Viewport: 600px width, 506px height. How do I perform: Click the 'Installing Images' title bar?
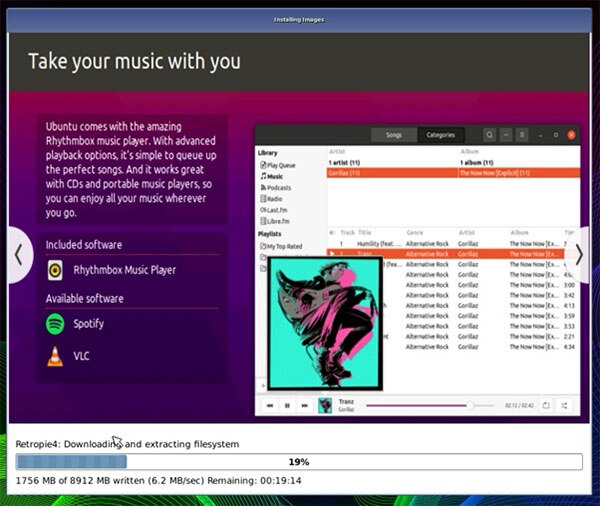click(x=299, y=20)
